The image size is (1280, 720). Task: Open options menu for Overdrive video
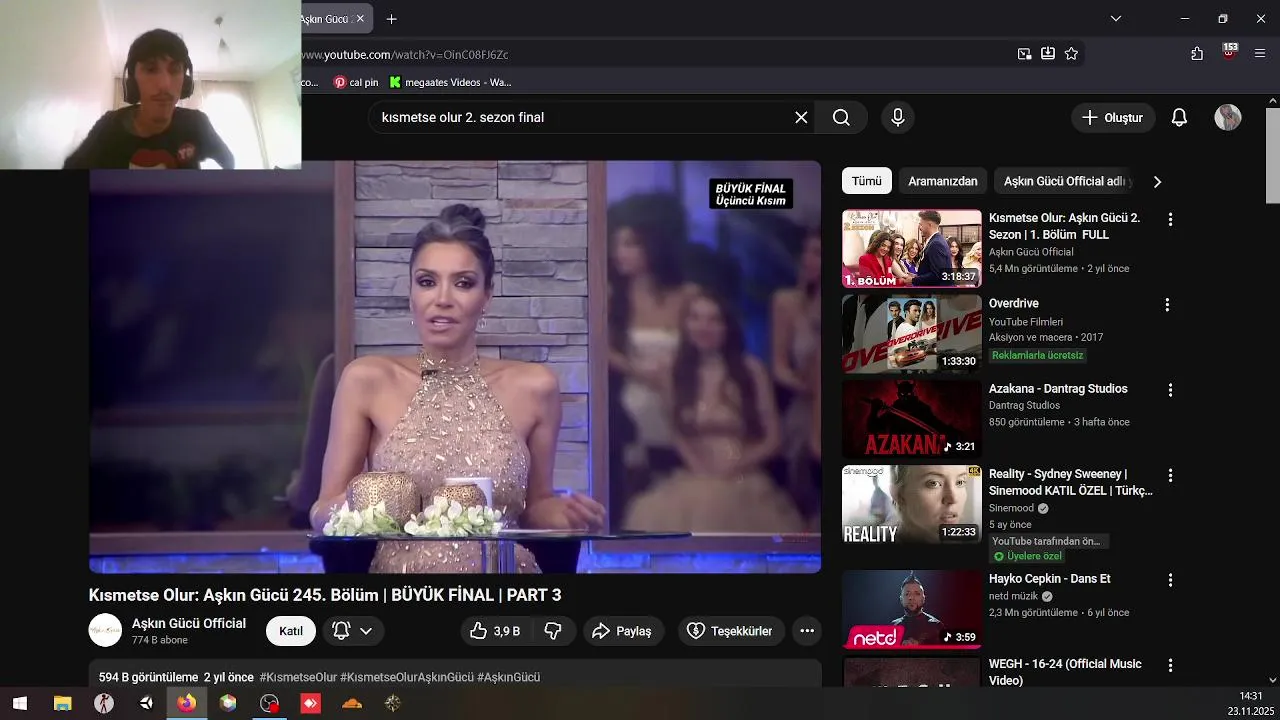point(1167,305)
